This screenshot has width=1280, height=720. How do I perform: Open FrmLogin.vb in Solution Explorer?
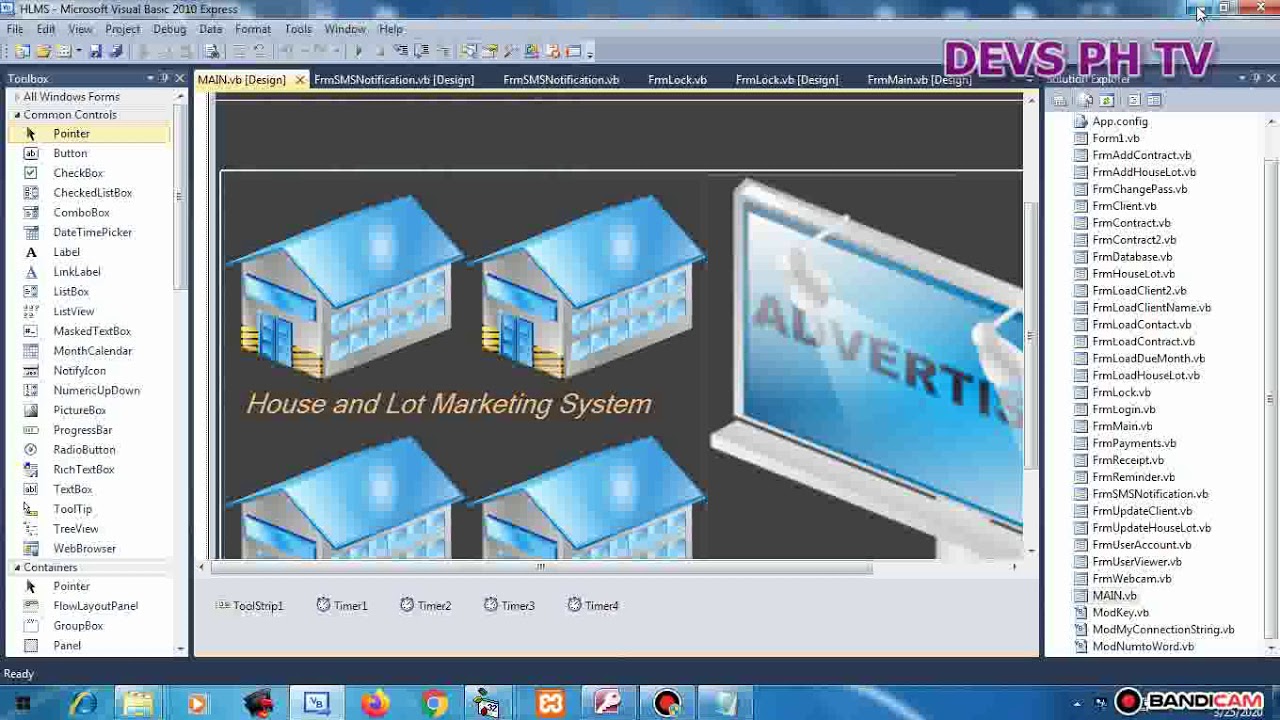[1123, 409]
